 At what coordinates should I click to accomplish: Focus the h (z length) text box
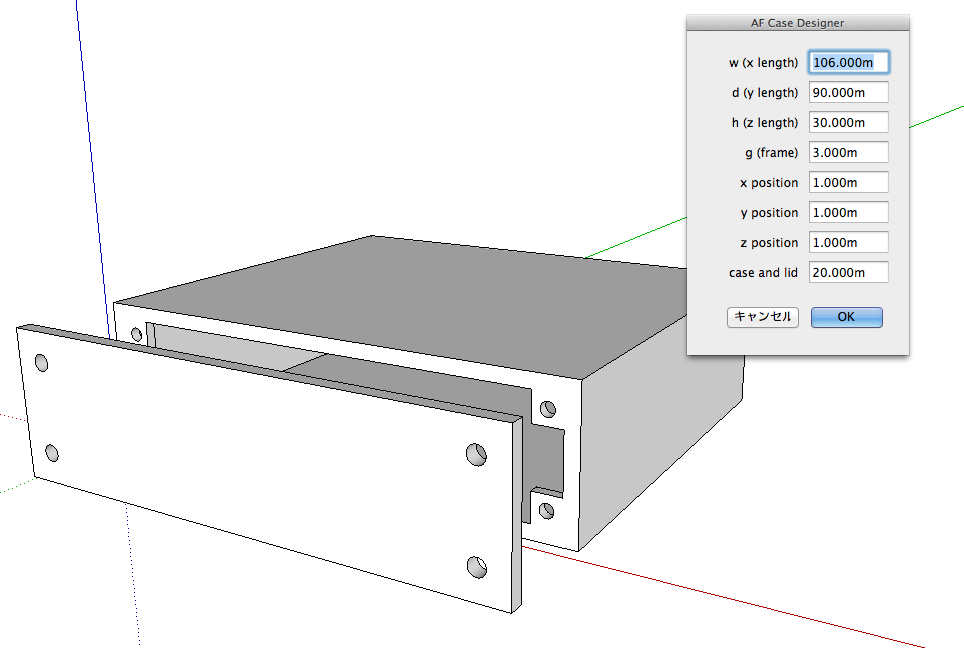848,123
